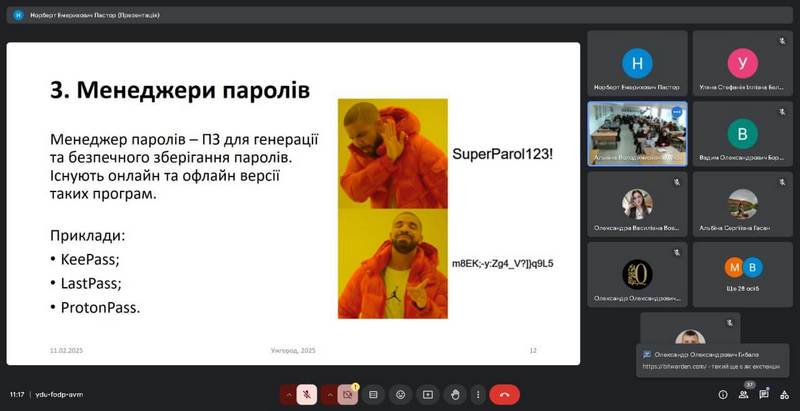Show the participants list icon
Image resolution: width=800 pixels, height=411 pixels.
coord(743,395)
